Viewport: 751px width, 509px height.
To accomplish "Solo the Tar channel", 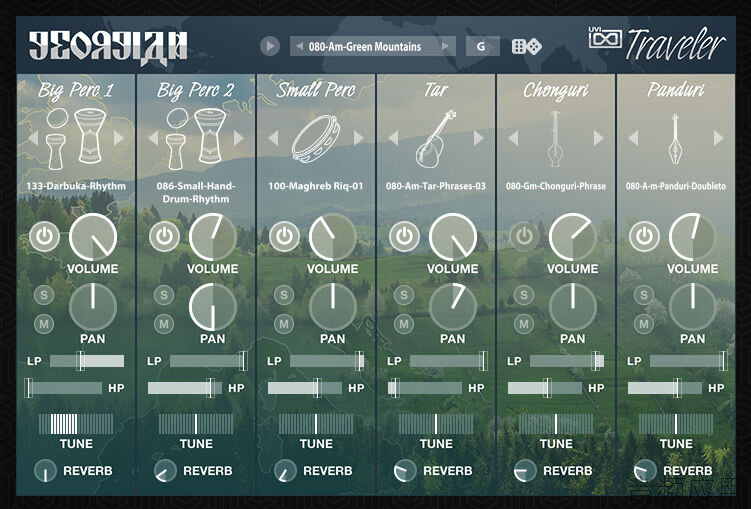I will (404, 295).
